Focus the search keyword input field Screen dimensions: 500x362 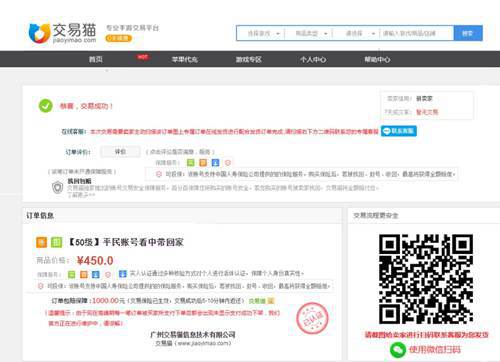coord(417,33)
